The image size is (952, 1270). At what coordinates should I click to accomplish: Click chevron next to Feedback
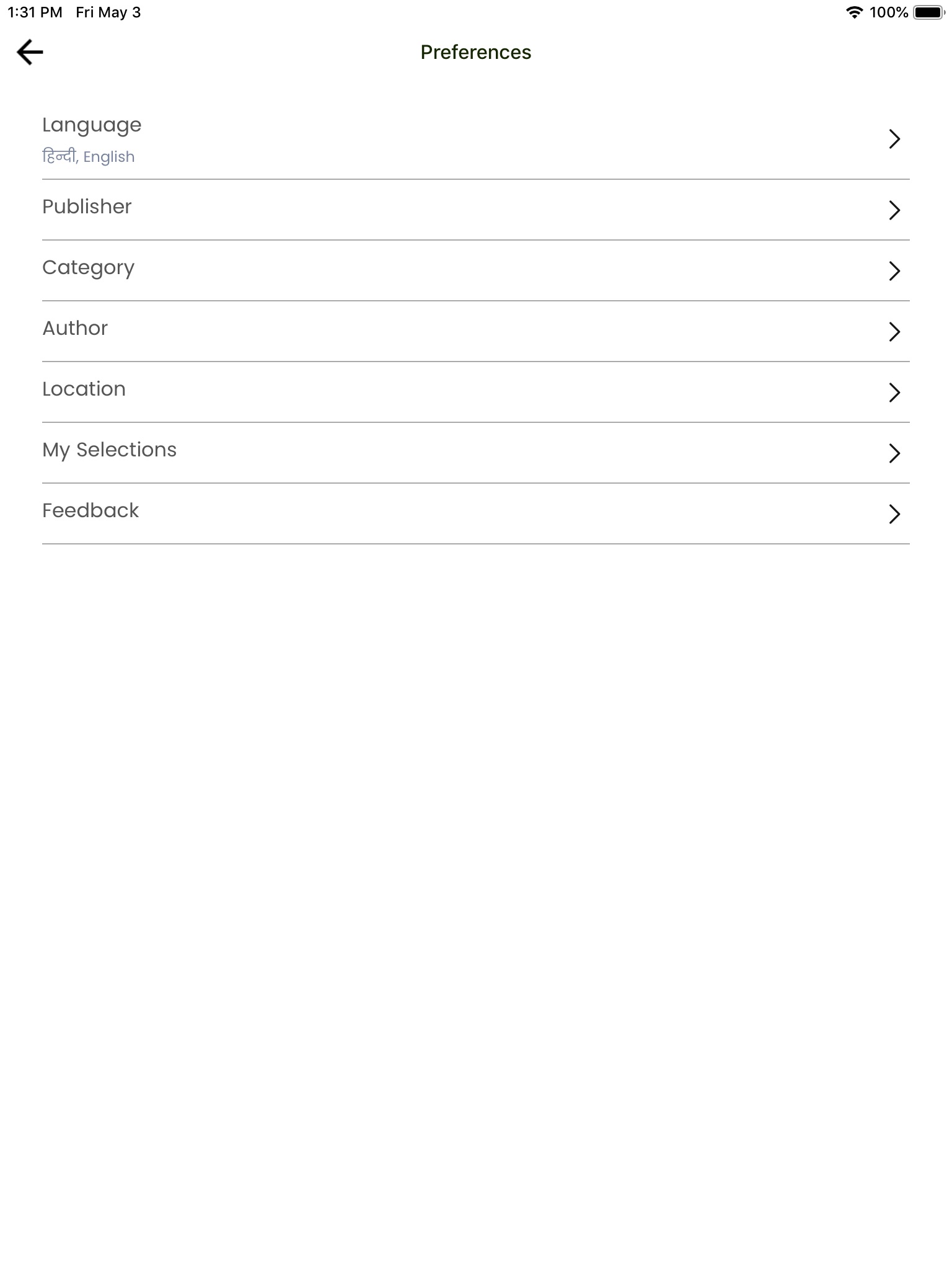894,514
